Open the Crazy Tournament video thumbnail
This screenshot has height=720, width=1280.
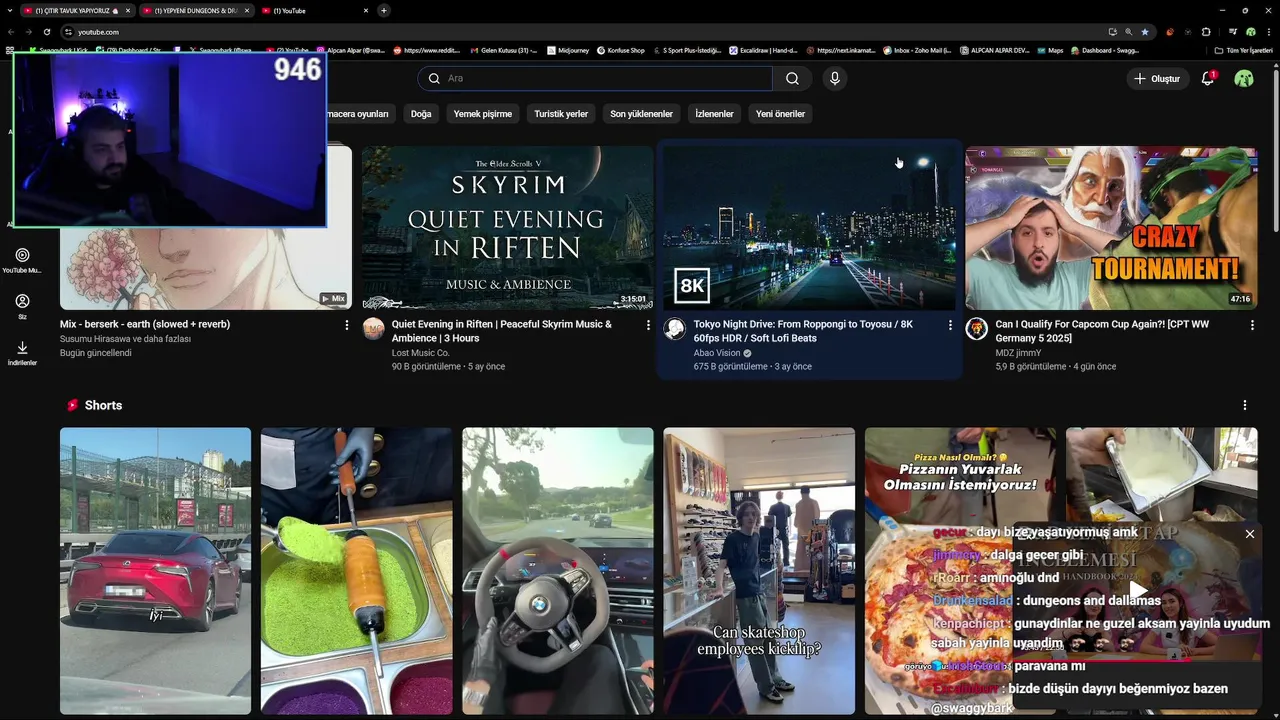(1111, 228)
